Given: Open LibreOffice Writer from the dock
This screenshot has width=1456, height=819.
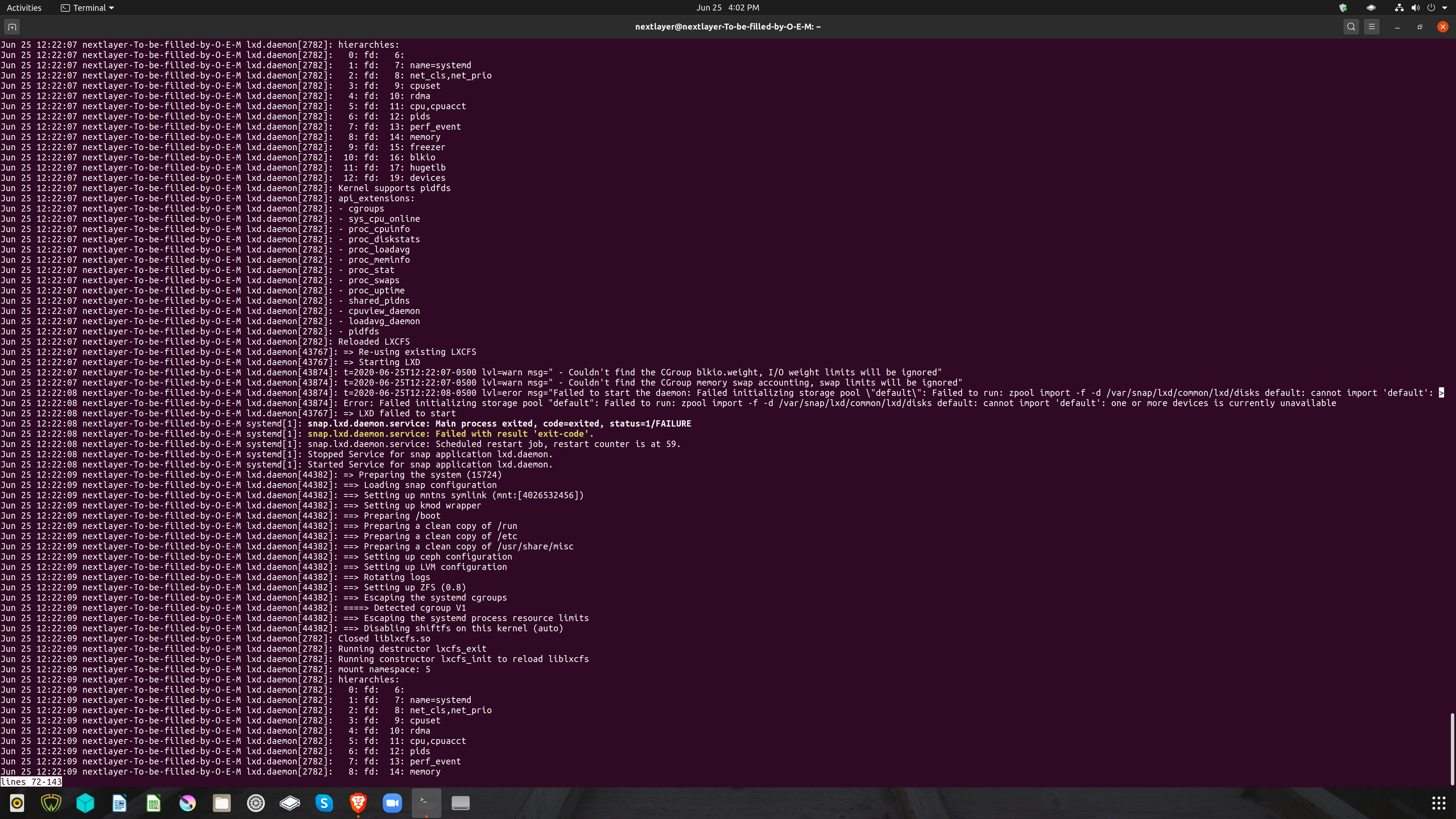Looking at the screenshot, I should (119, 803).
